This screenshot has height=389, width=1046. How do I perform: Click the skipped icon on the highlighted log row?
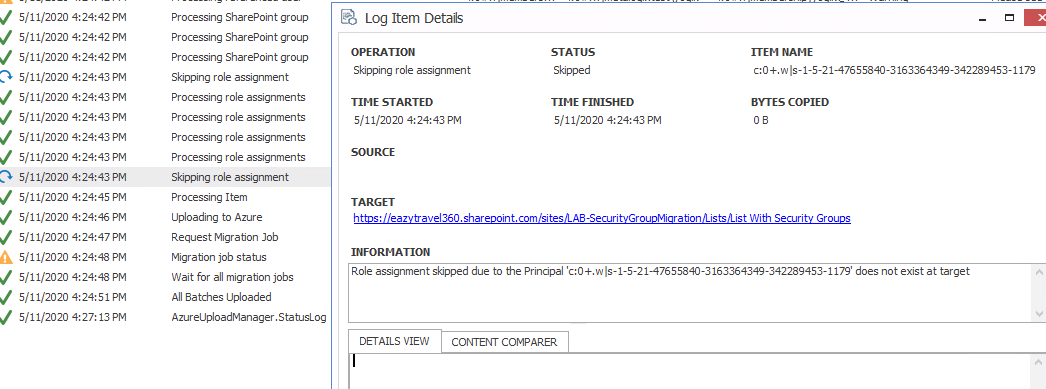click(6, 177)
